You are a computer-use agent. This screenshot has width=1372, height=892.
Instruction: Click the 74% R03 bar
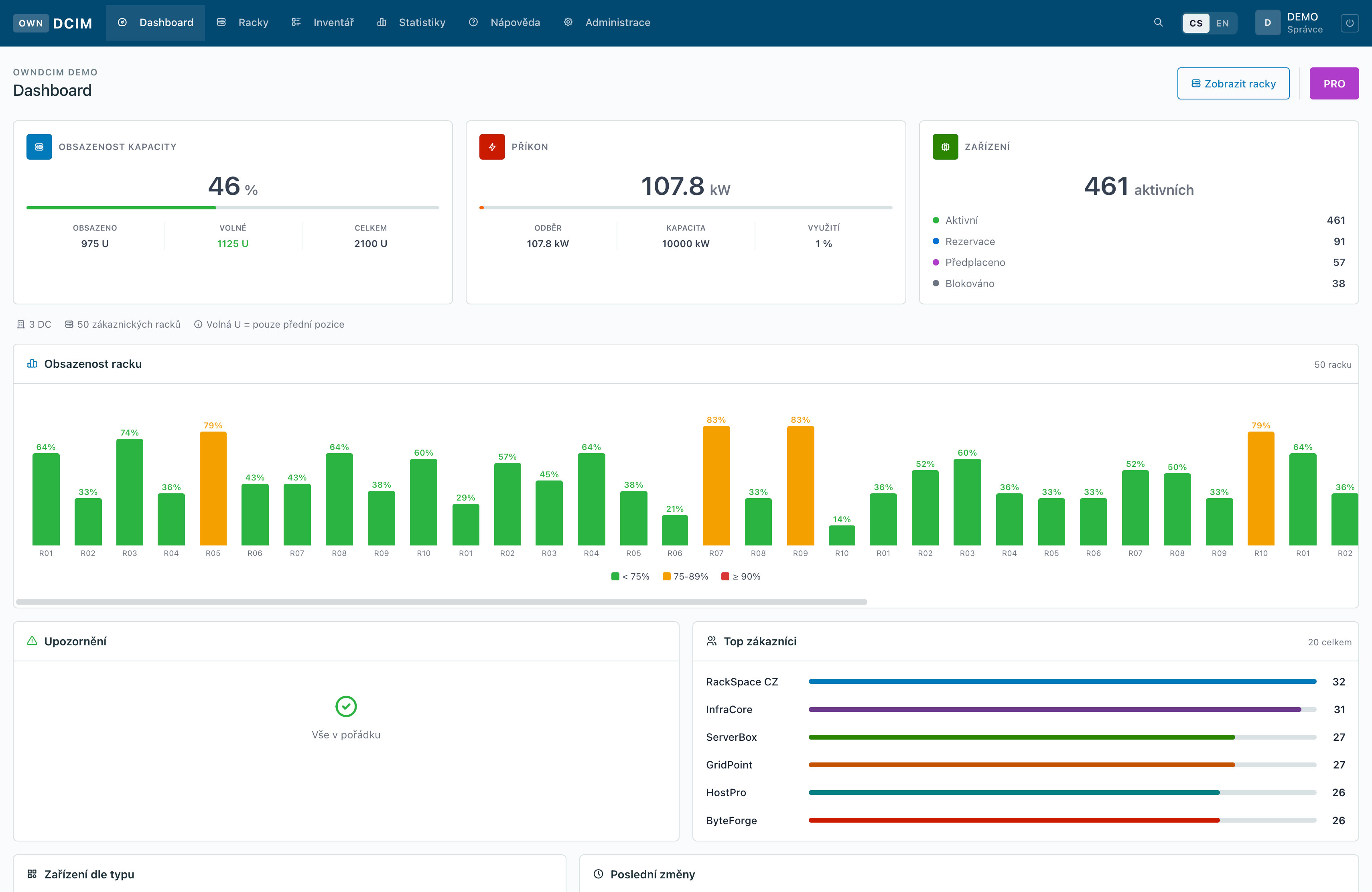(x=130, y=491)
